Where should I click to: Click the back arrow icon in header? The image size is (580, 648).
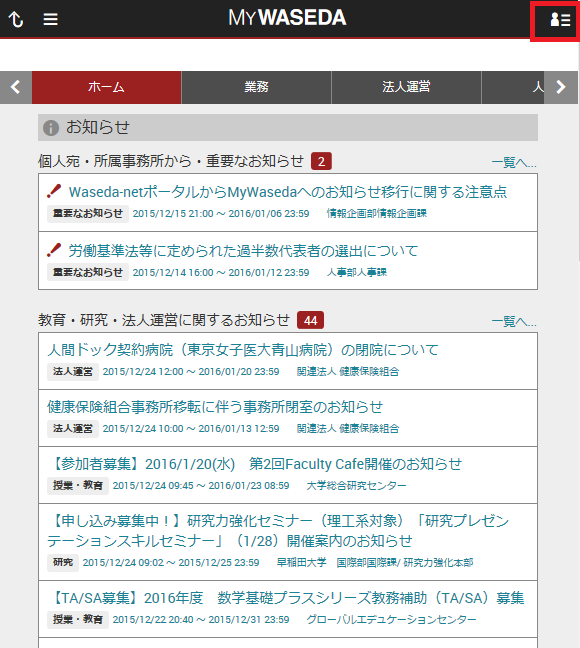[x=16, y=19]
